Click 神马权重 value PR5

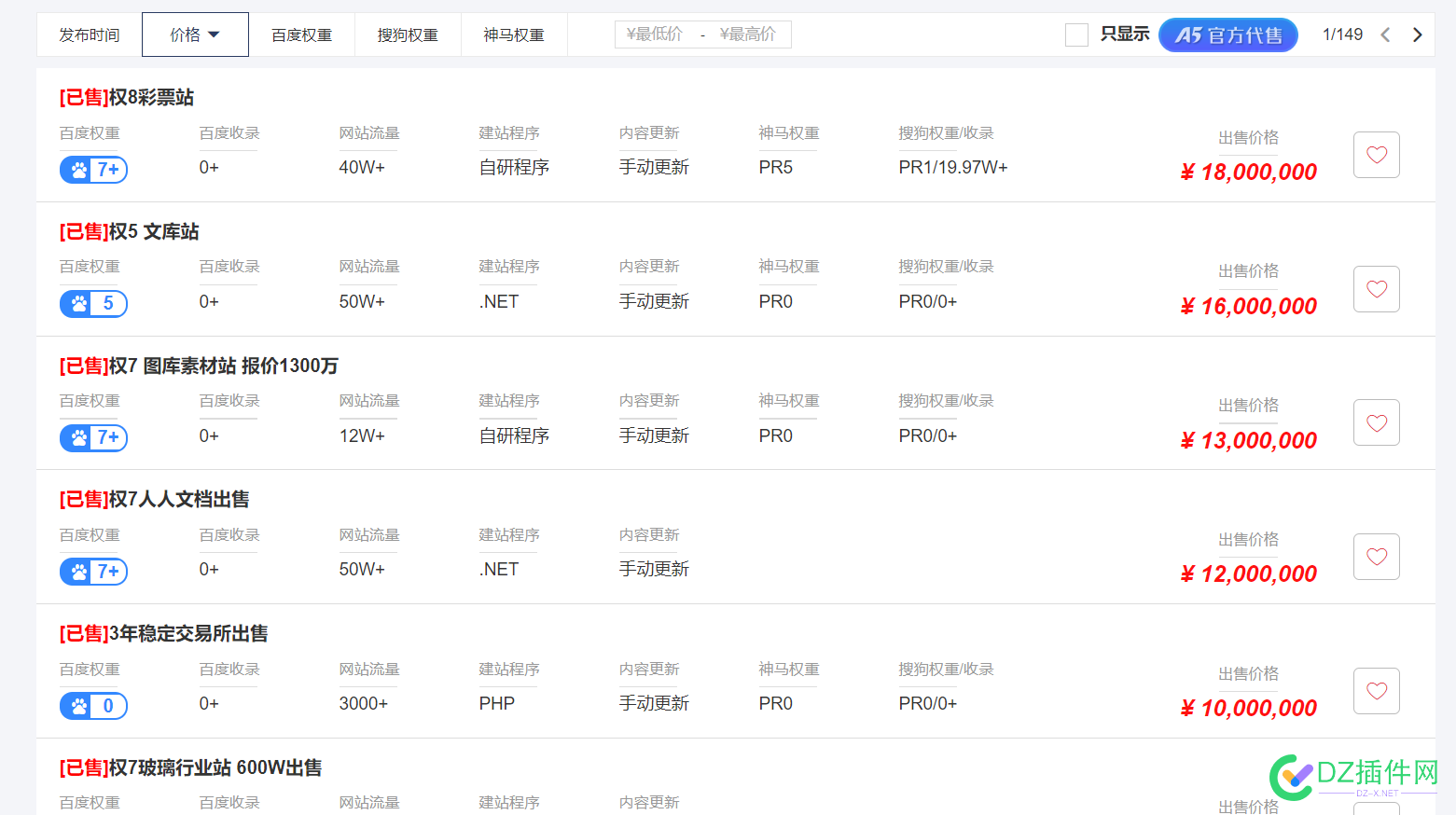(x=776, y=168)
